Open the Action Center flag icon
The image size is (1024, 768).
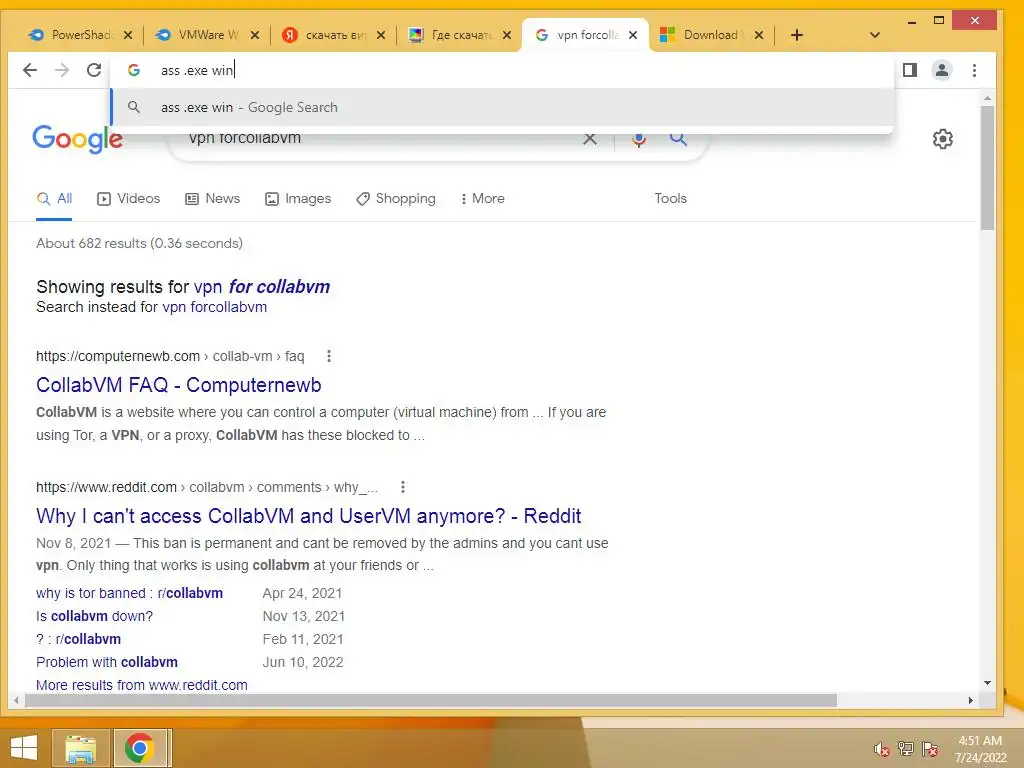(x=930, y=749)
